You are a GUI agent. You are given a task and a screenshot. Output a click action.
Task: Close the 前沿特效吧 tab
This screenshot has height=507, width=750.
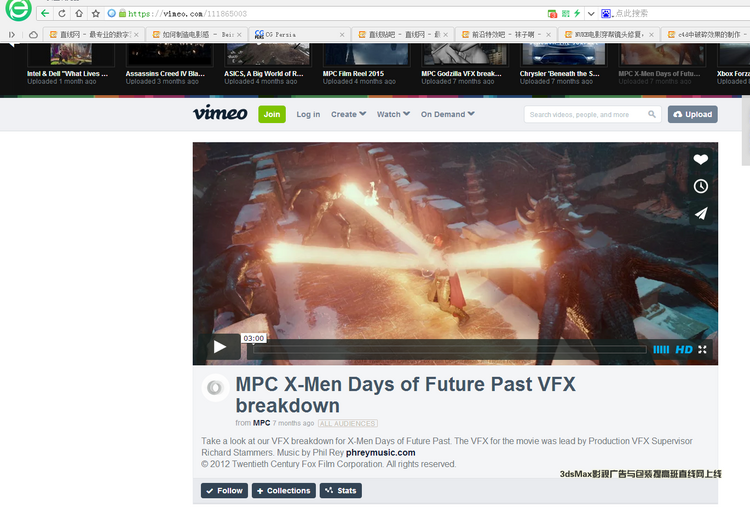548,34
